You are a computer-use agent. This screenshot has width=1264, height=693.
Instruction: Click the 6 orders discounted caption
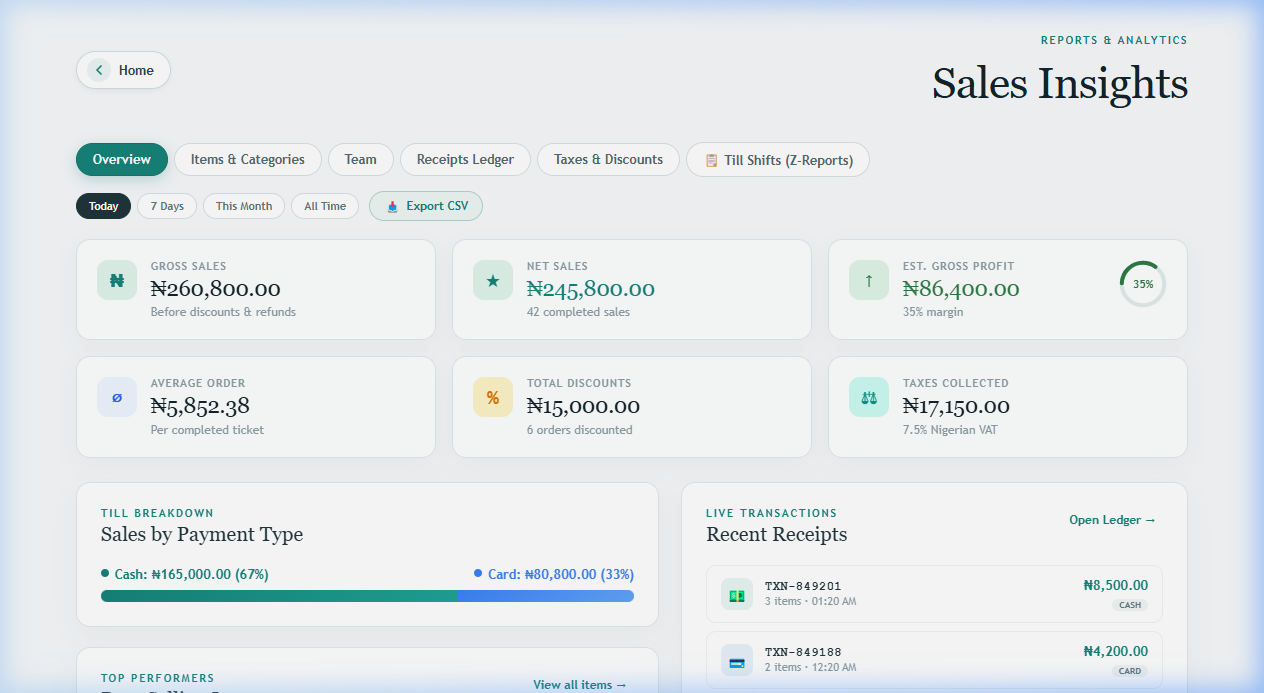[x=580, y=430]
